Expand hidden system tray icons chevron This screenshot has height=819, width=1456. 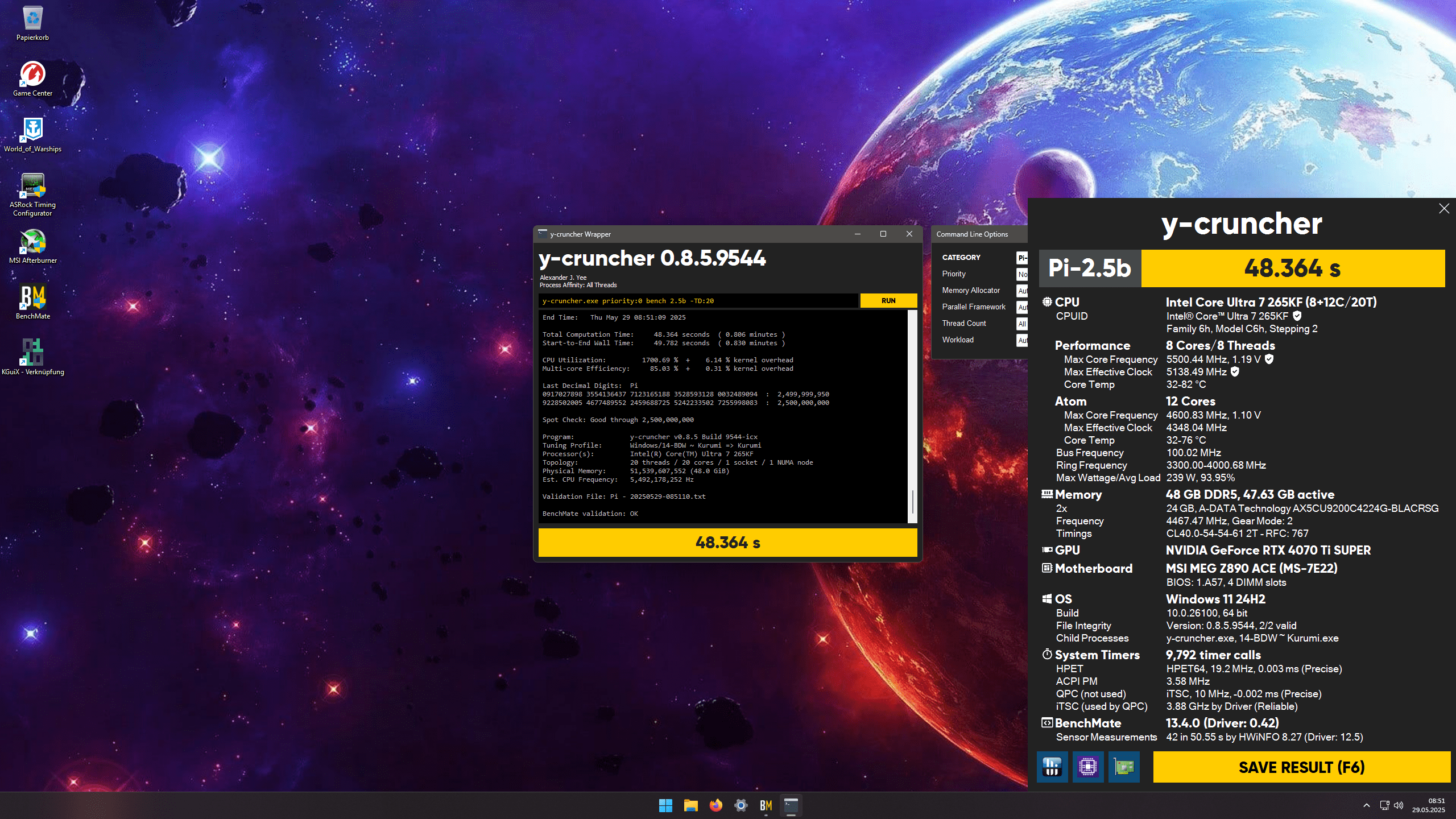1366,805
